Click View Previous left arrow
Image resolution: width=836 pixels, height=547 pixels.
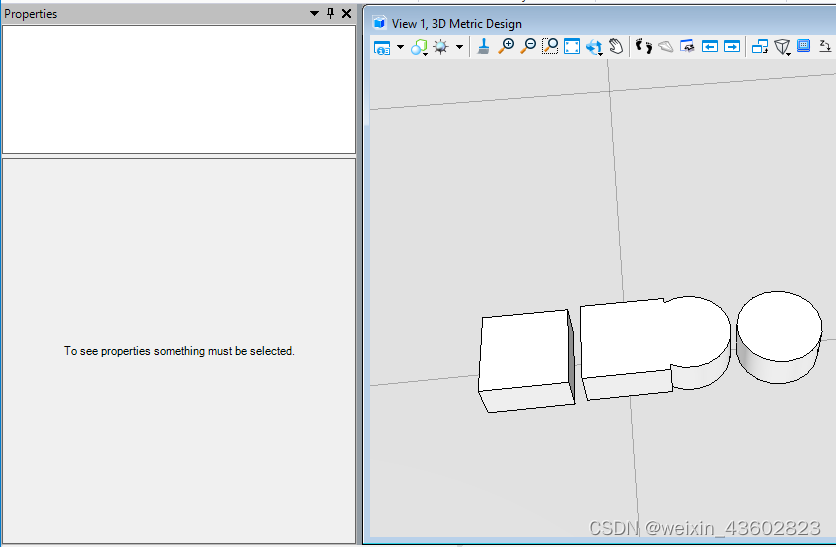[x=710, y=47]
